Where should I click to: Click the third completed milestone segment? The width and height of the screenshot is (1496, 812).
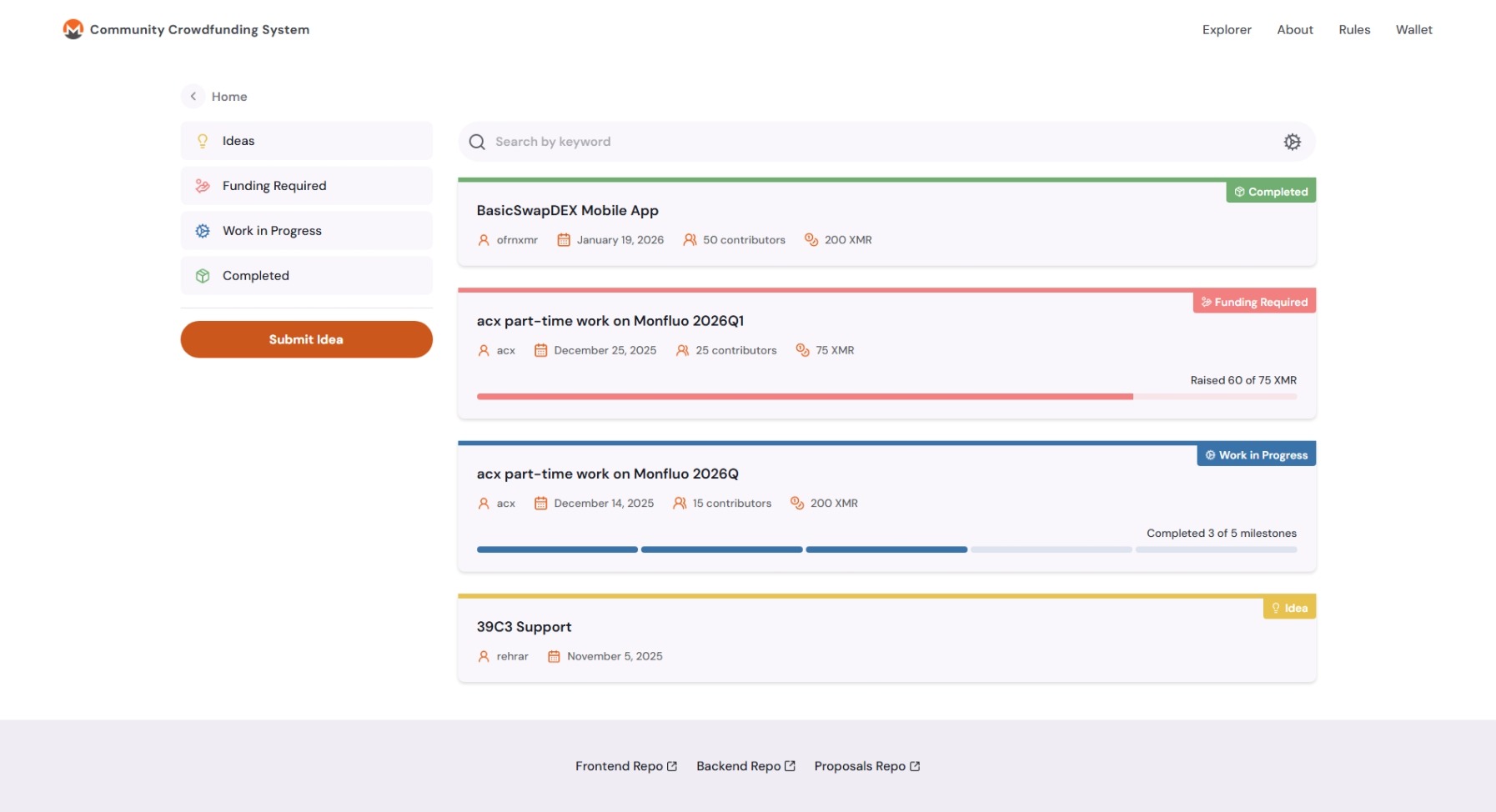tap(886, 549)
